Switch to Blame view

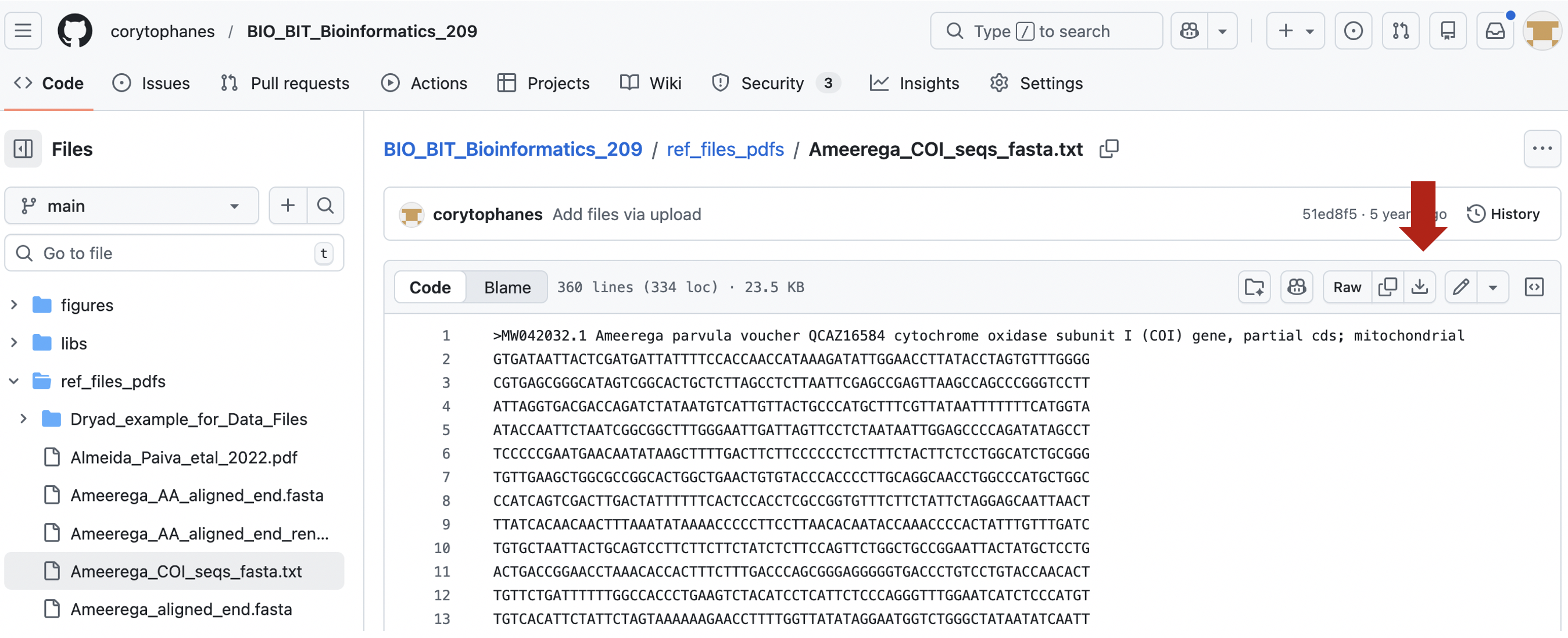click(x=507, y=288)
